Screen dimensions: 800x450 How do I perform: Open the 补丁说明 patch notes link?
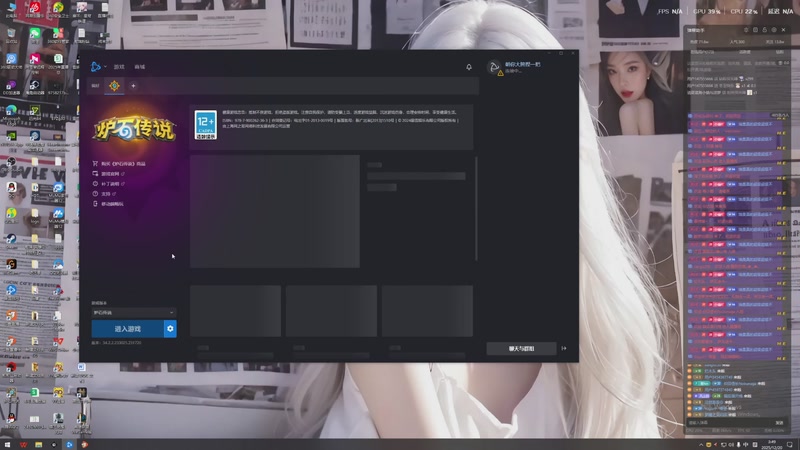[110, 184]
